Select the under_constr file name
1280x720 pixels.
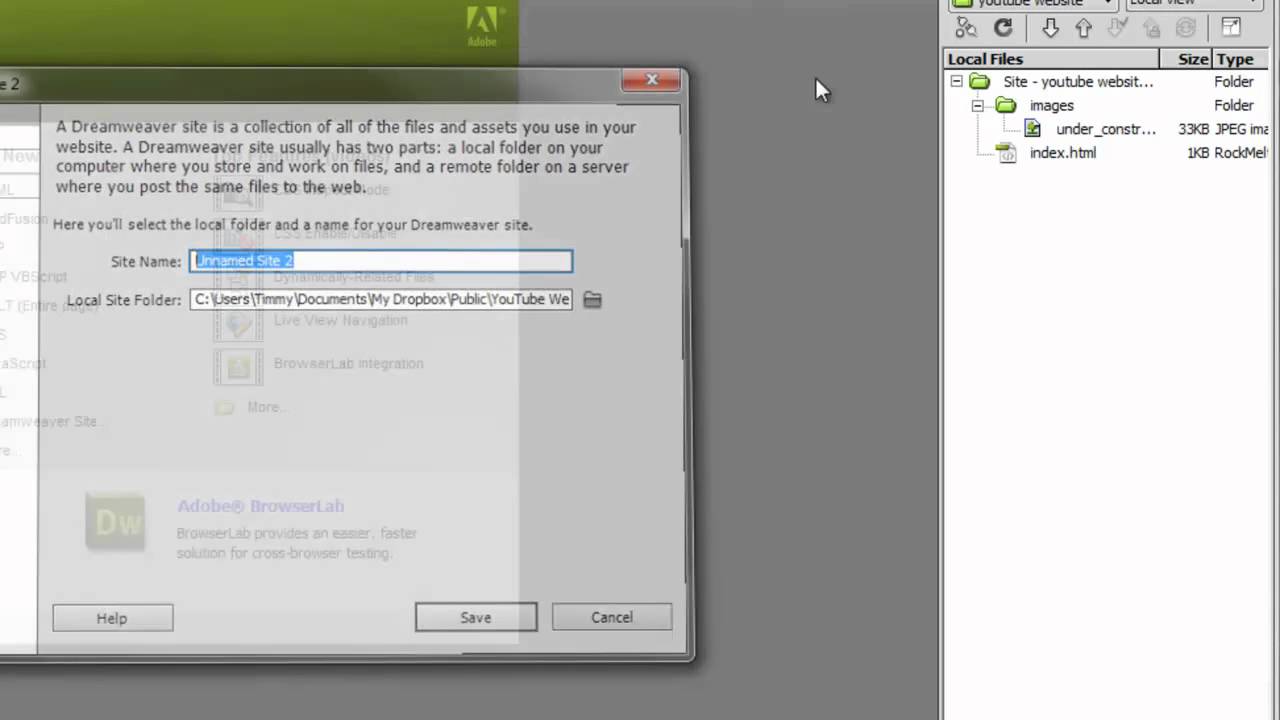pos(1106,129)
